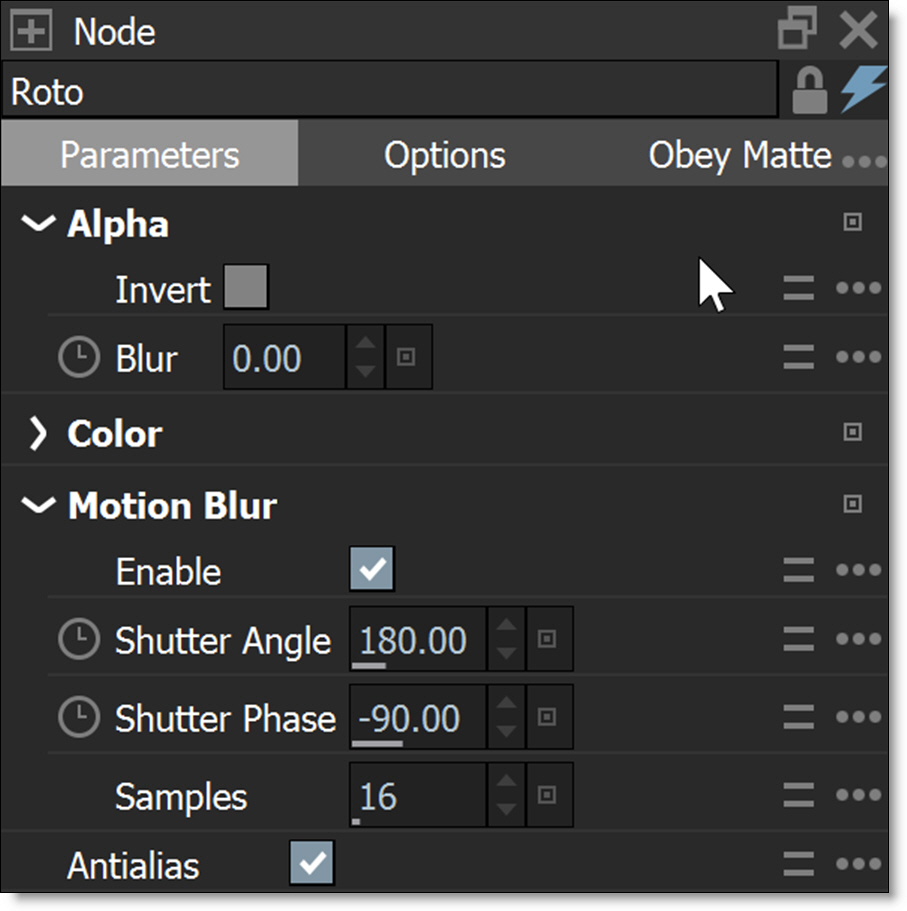Image resolution: width=907 pixels, height=911 pixels.
Task: Open the Obey Matte tab
Action: pos(739,155)
